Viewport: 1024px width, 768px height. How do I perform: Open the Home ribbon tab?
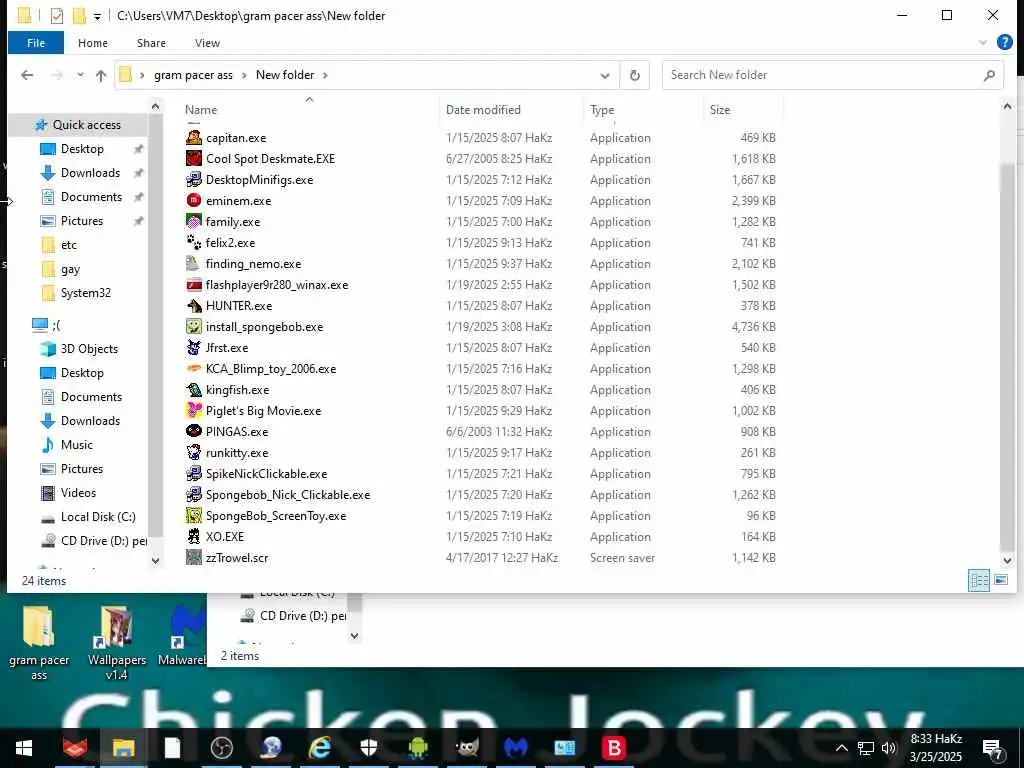pos(93,43)
